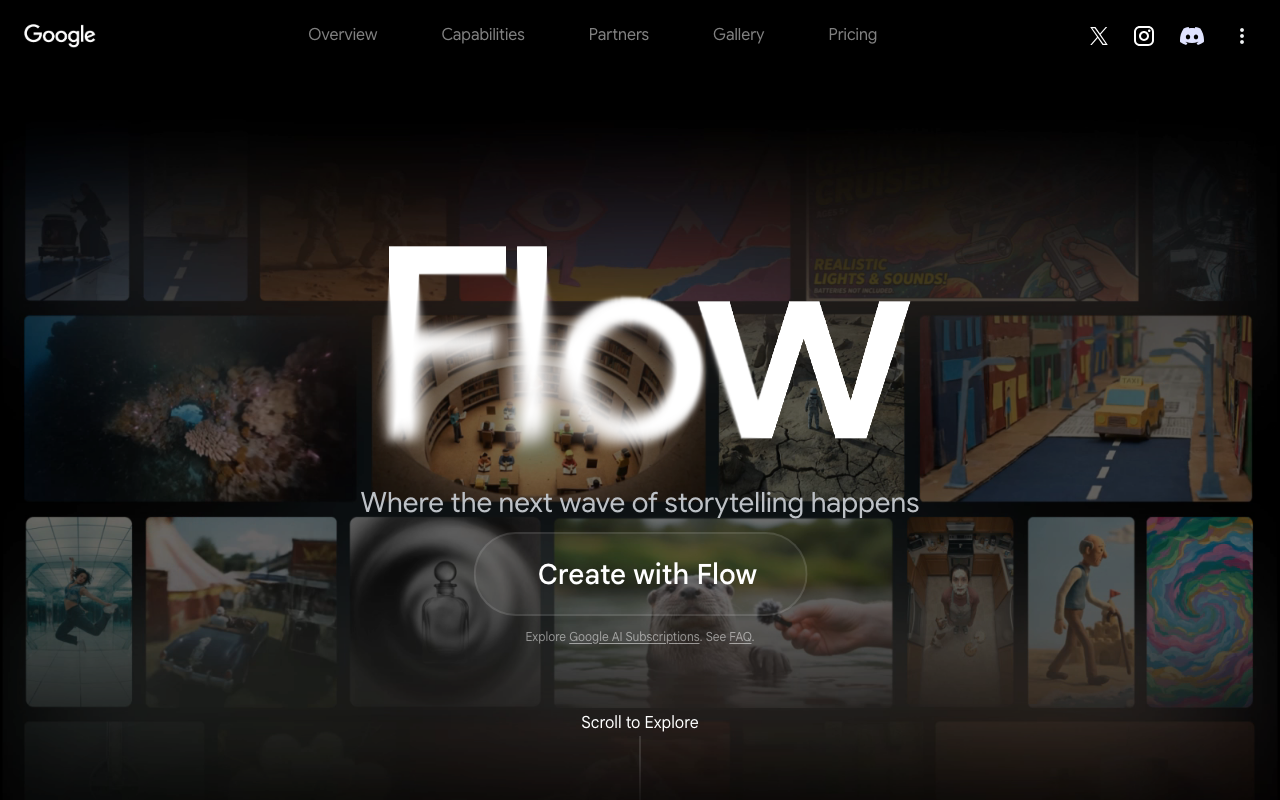
Task: Open the Instagram icon link
Action: [x=1144, y=36]
